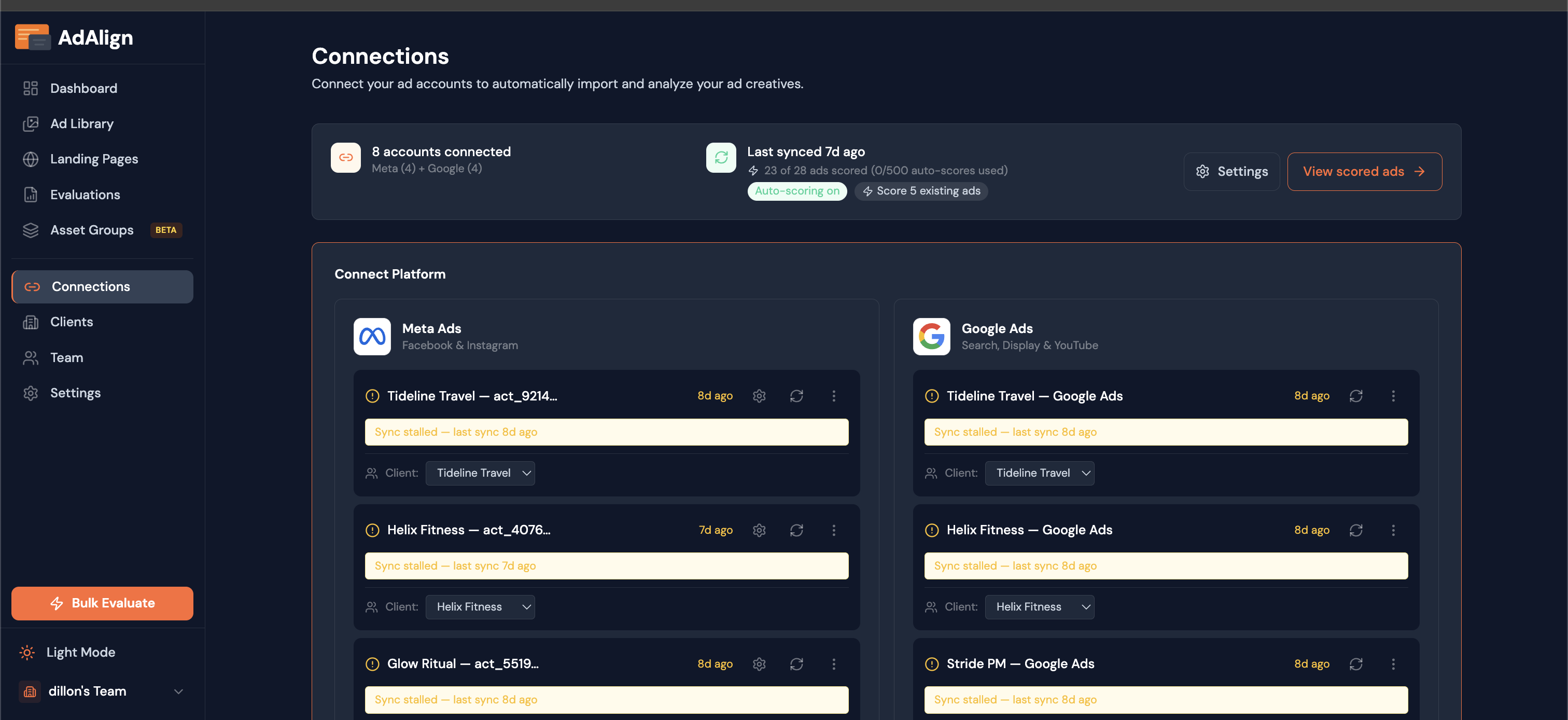Click Sync stalled banner for Tideline Travel act_9214
1568x720 pixels.
point(606,432)
